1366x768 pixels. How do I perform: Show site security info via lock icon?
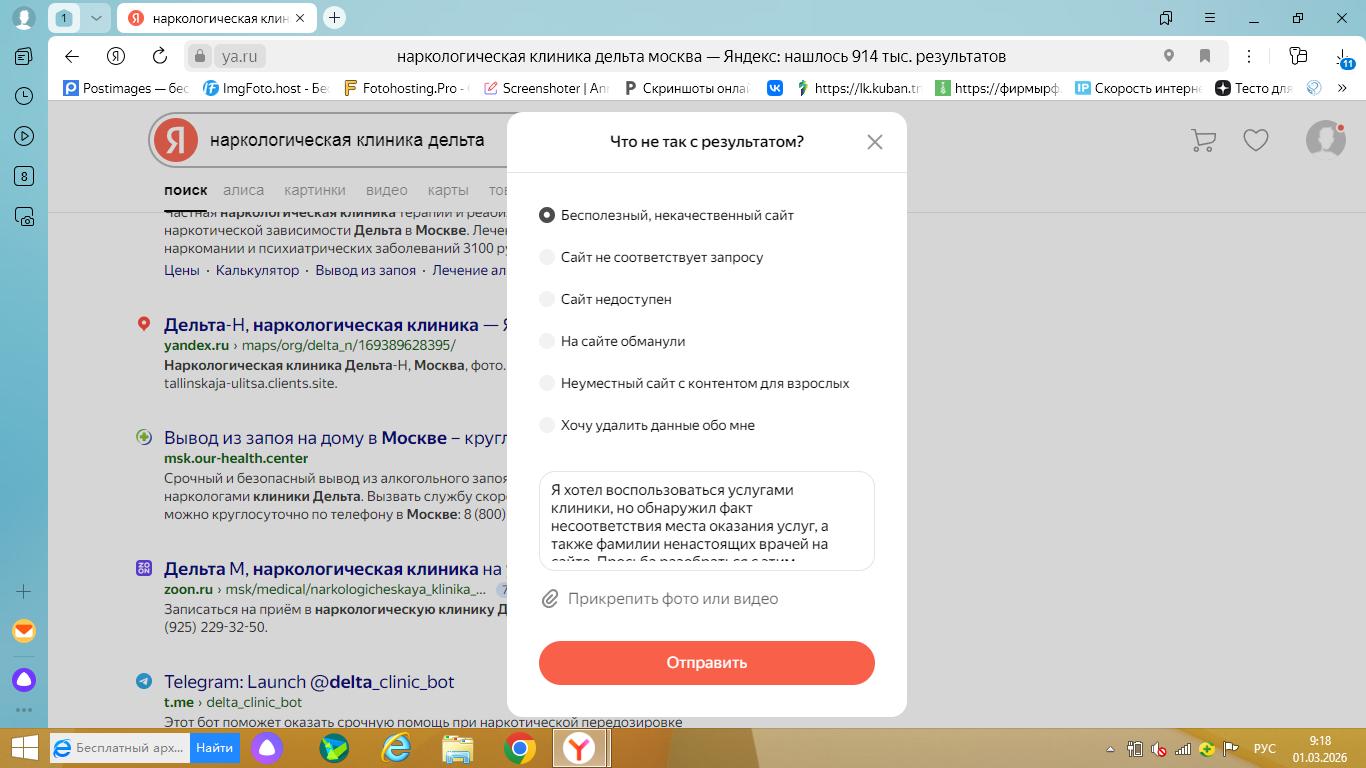[199, 56]
